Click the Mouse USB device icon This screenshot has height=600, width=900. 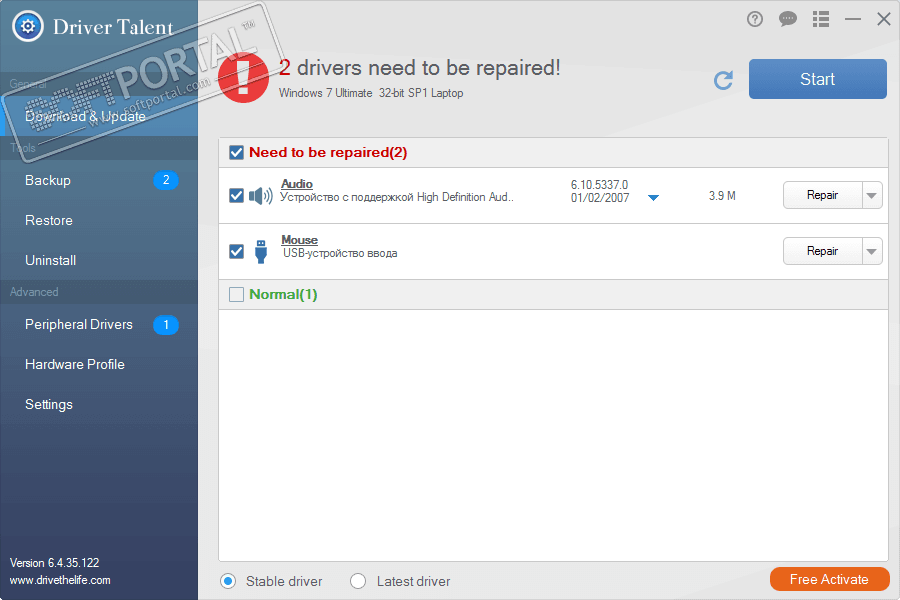(261, 251)
